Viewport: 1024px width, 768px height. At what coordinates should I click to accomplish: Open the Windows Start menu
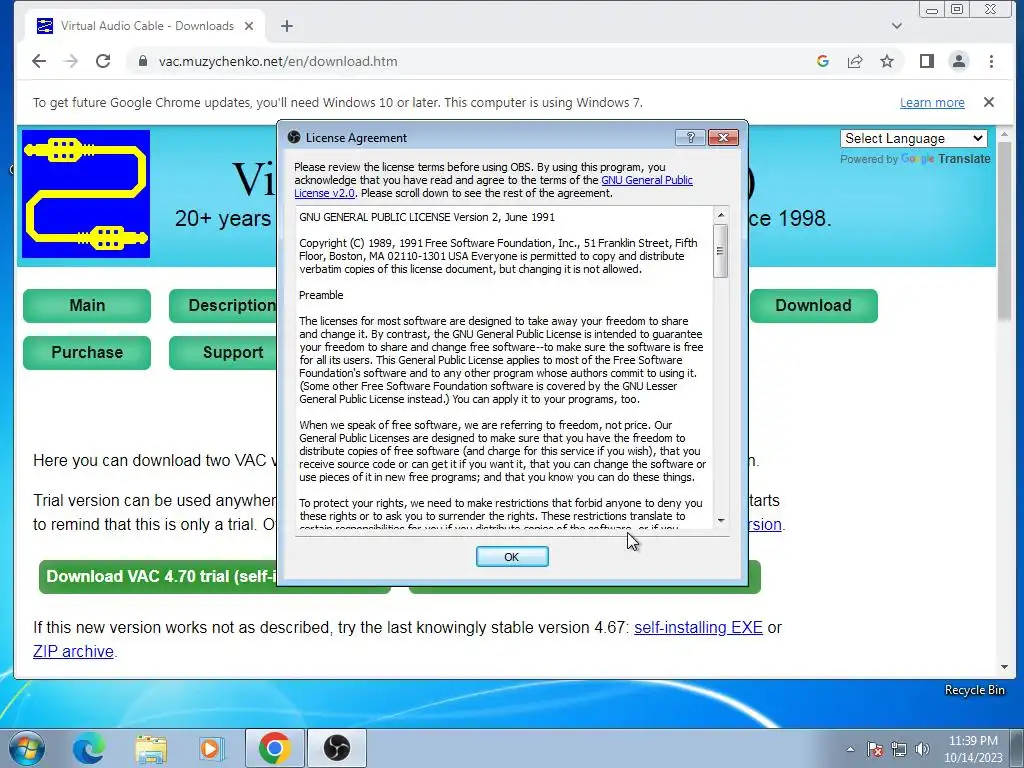point(26,748)
